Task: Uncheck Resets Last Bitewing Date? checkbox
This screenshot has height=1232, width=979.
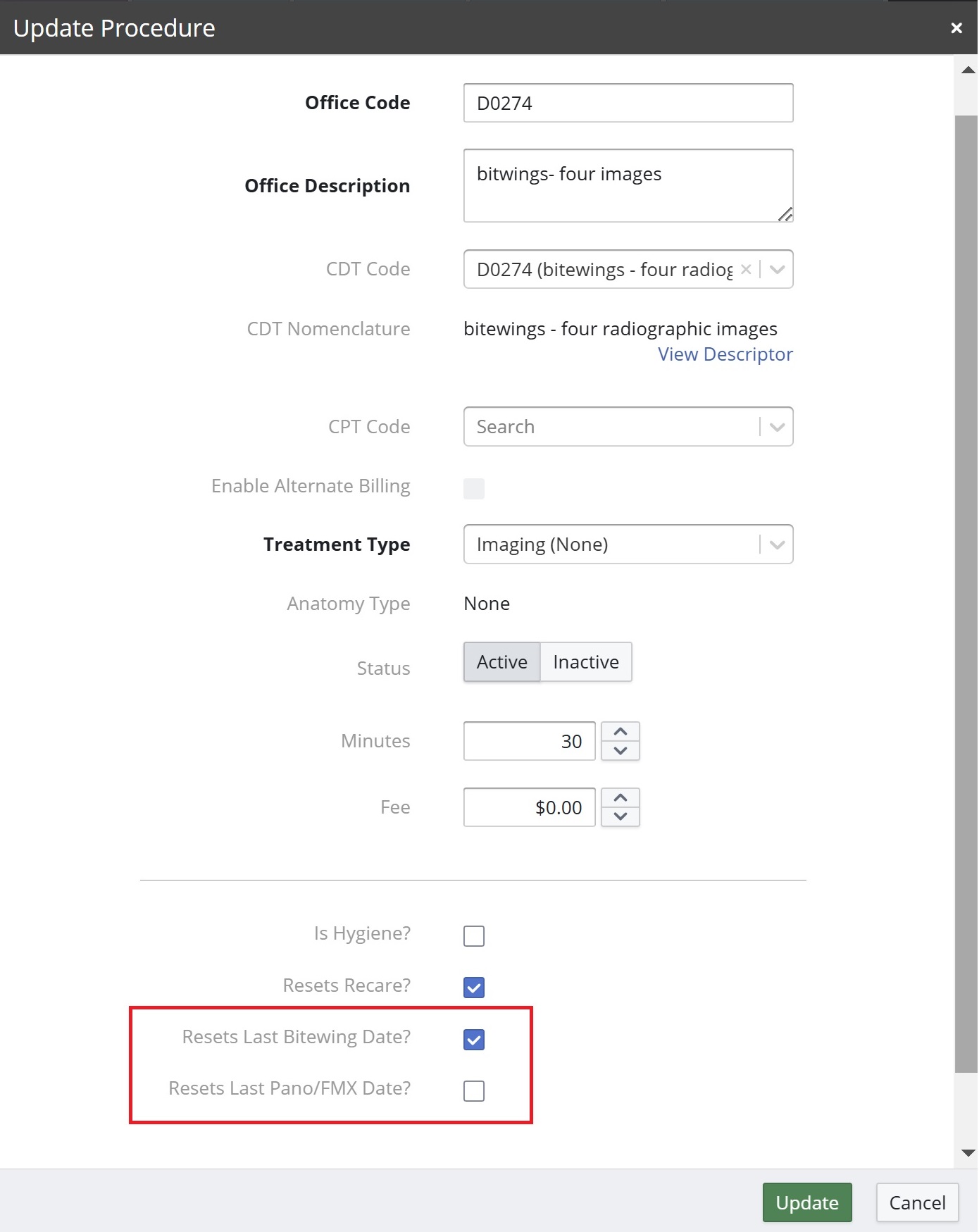Action: 474,1040
